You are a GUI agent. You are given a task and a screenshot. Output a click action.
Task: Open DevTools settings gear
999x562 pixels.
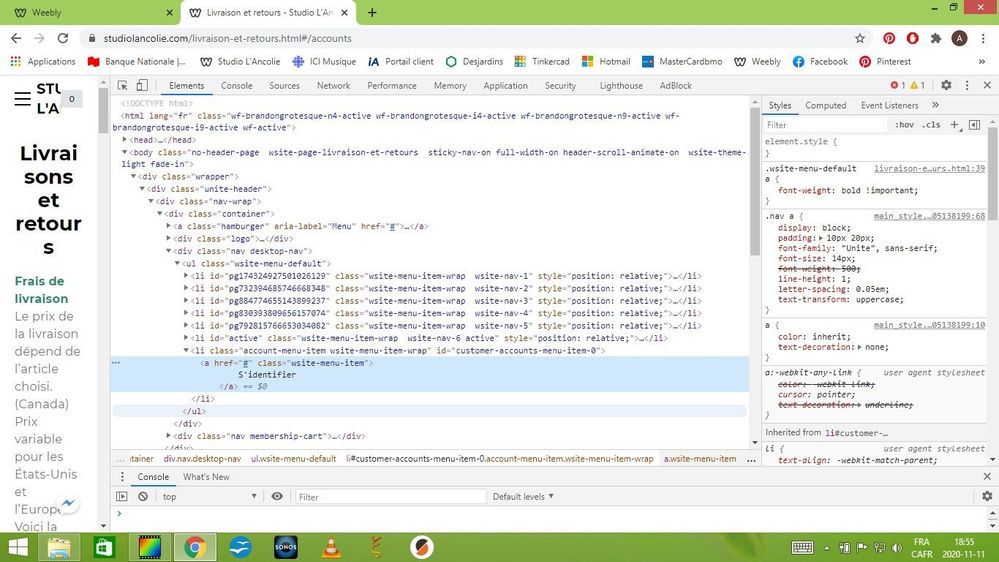pyautogui.click(x=946, y=86)
